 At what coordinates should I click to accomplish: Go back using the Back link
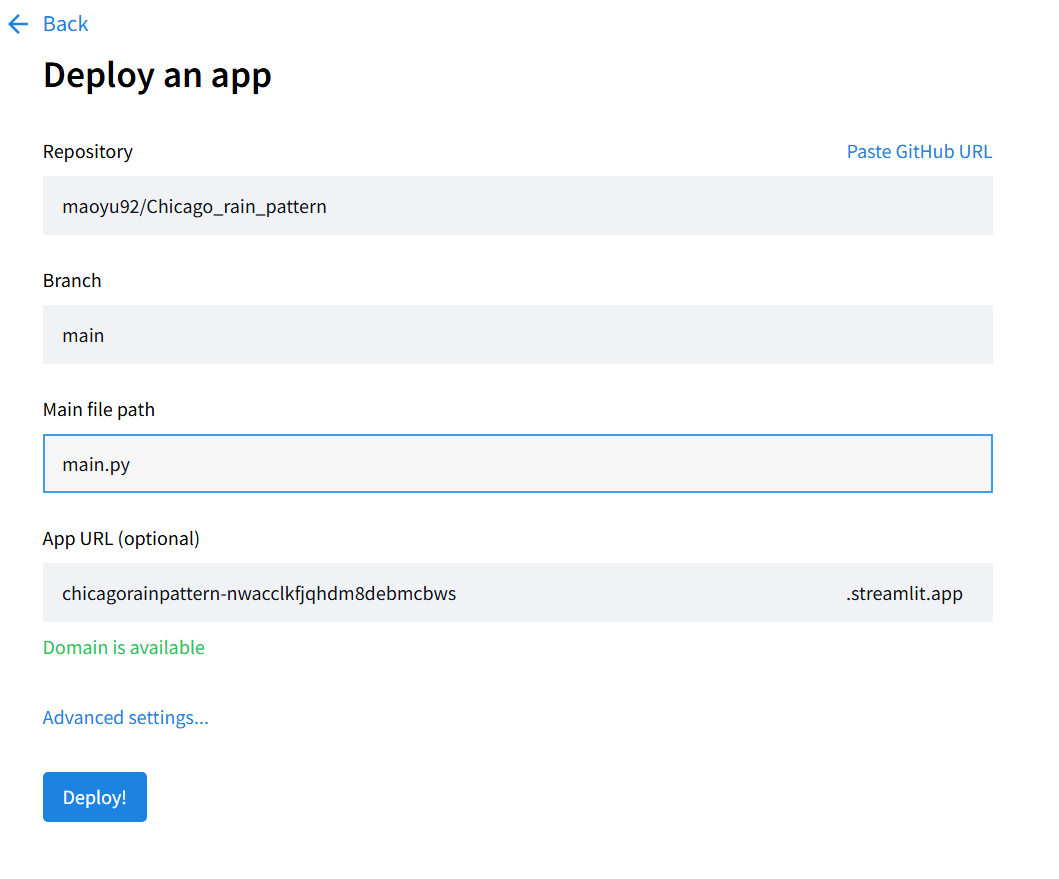[66, 24]
